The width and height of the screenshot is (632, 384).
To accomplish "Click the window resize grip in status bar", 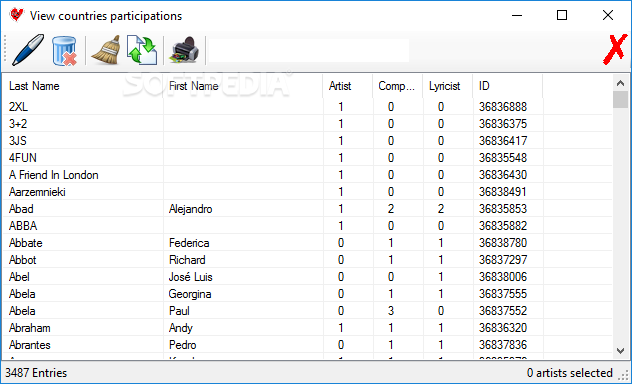I will (x=624, y=375).
